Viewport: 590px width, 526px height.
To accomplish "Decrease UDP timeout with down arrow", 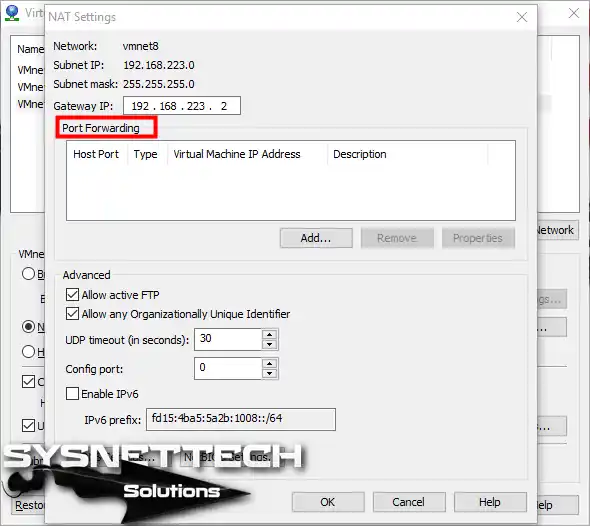I will (x=269, y=344).
